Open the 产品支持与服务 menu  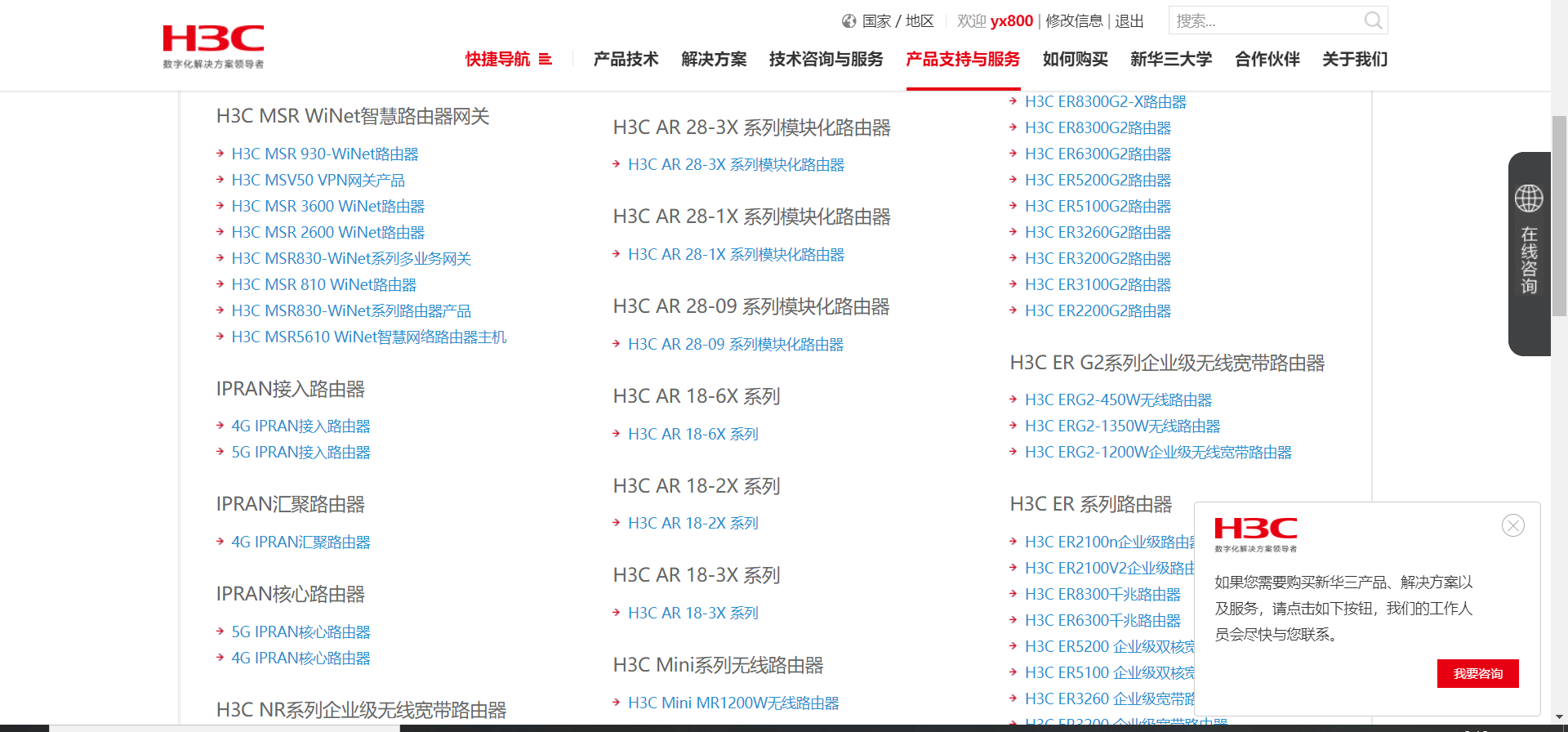963,60
